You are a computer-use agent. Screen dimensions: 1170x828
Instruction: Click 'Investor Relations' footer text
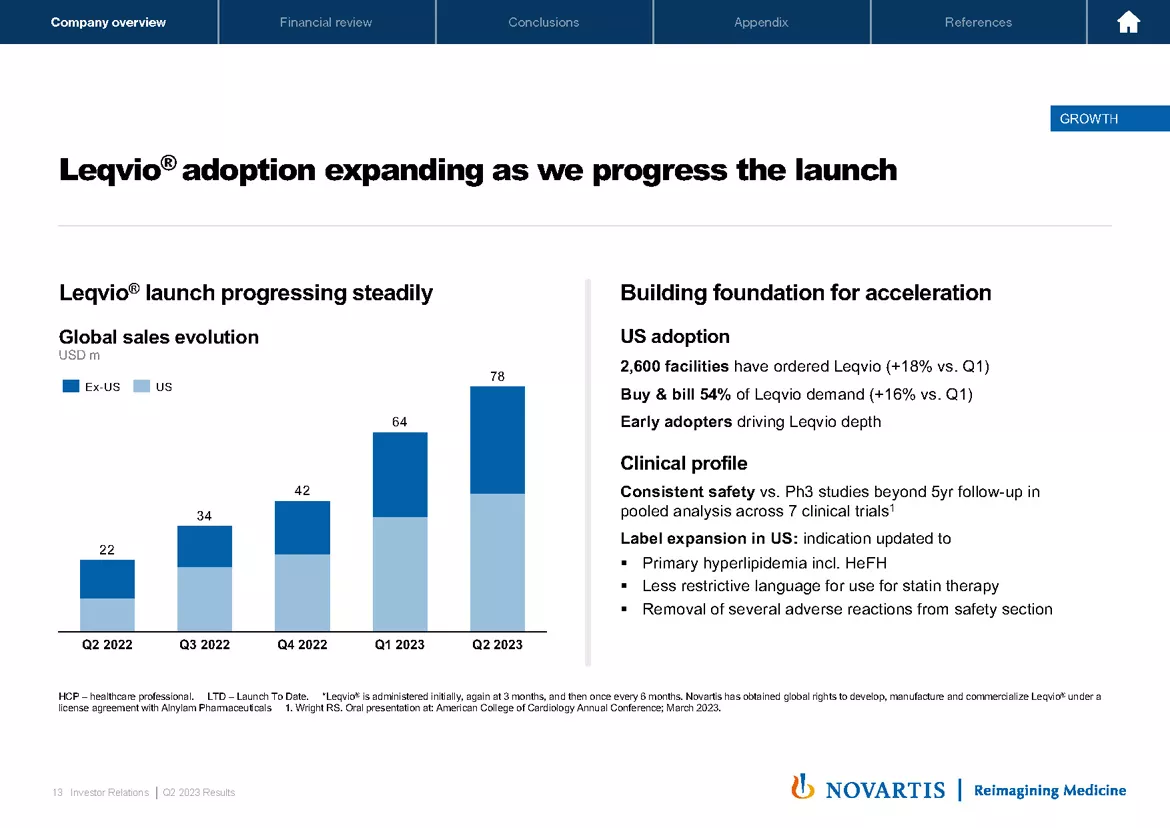(110, 792)
